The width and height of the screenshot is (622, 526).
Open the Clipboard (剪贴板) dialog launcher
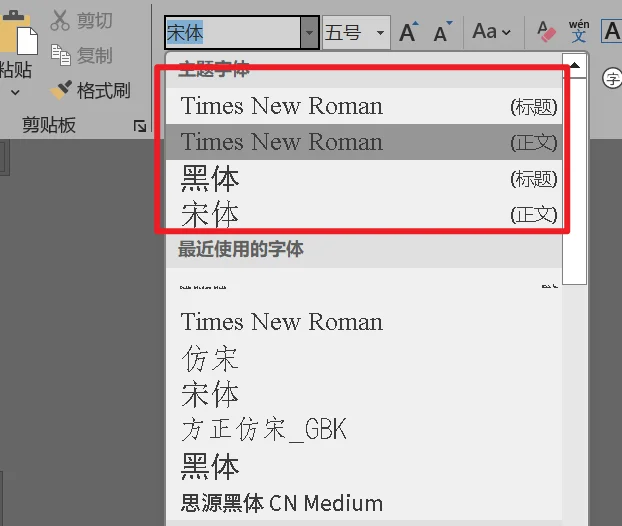tap(140, 126)
